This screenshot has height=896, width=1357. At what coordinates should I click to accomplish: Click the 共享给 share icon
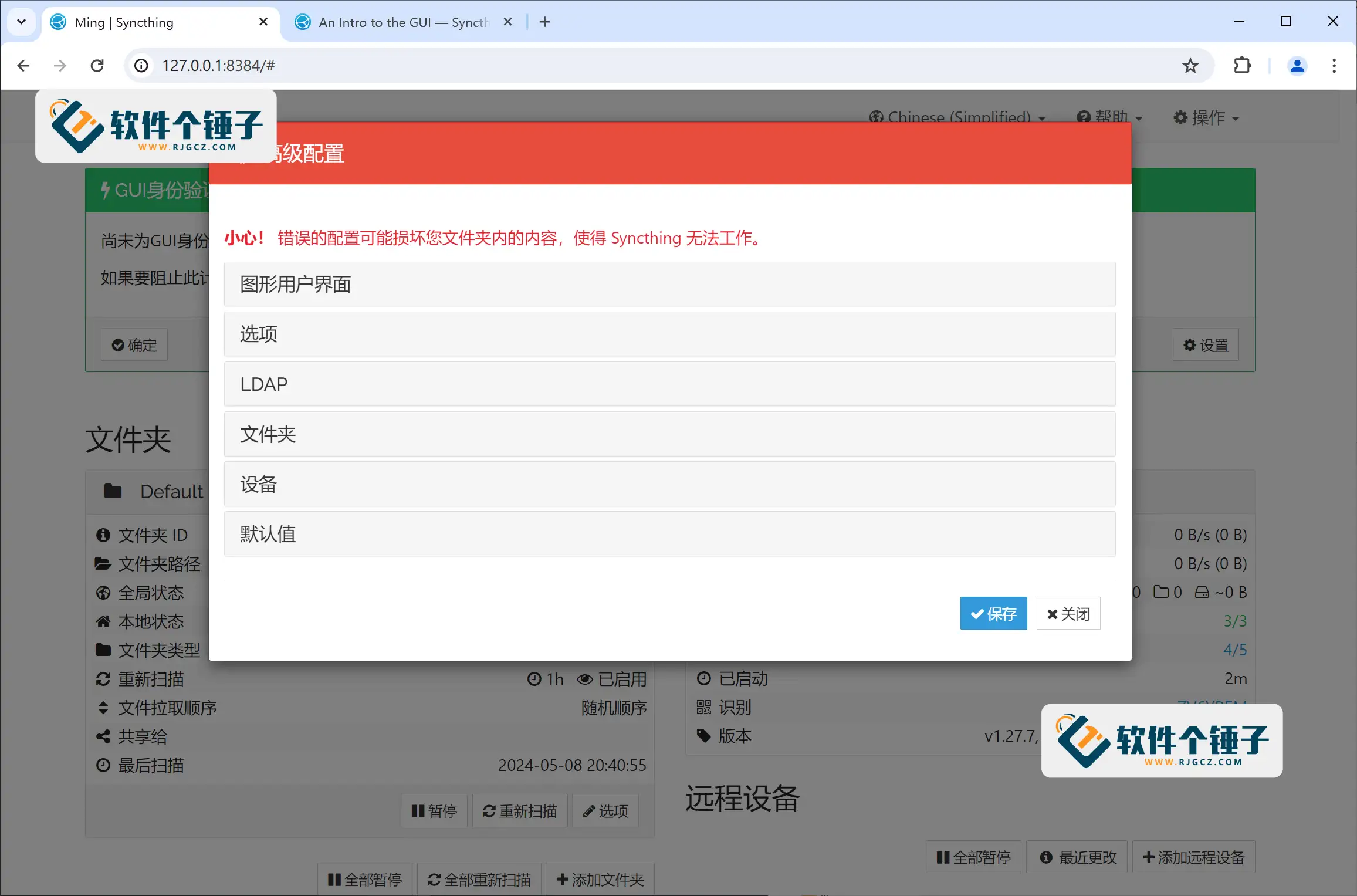[x=103, y=736]
